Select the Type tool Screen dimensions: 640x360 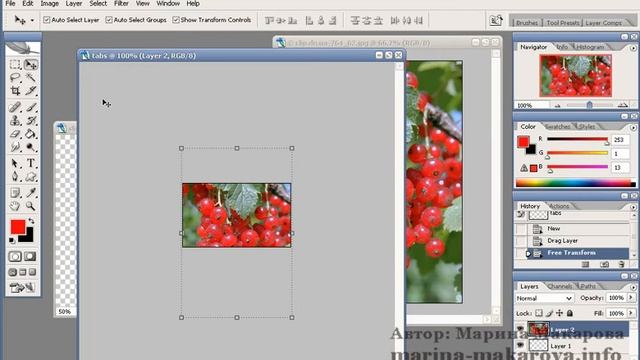pos(31,163)
